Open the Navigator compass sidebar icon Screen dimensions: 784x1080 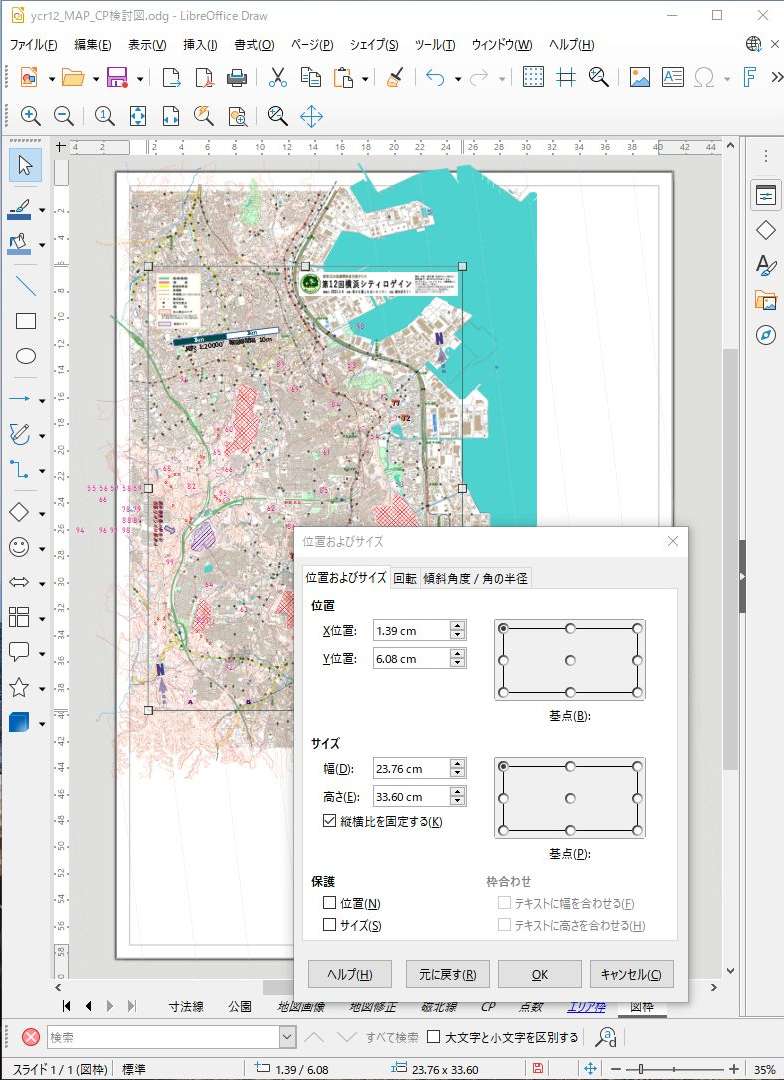tap(765, 334)
